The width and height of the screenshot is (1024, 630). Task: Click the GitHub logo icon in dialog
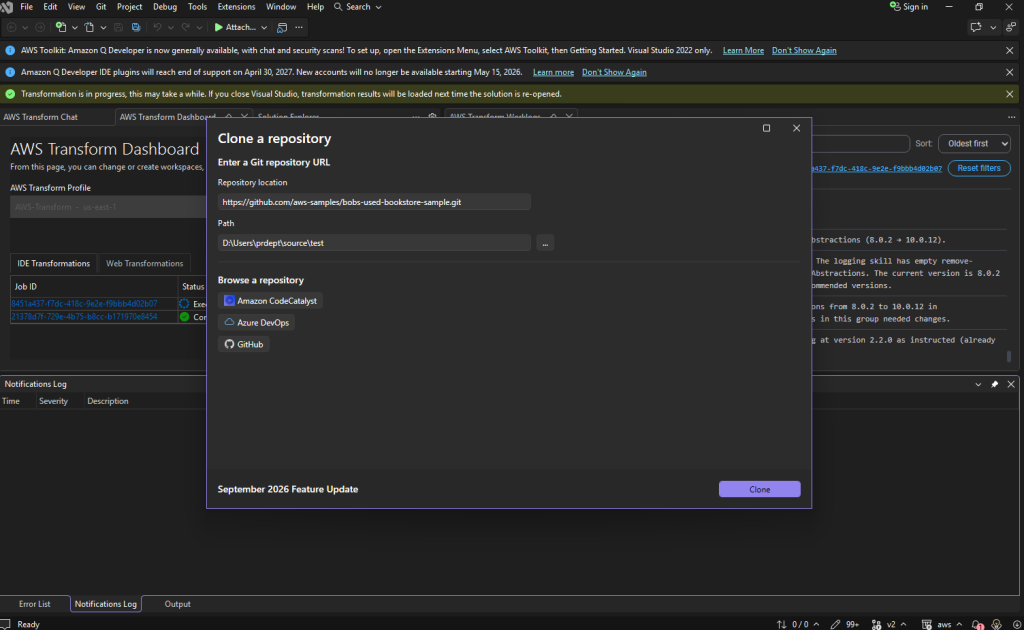[229, 344]
